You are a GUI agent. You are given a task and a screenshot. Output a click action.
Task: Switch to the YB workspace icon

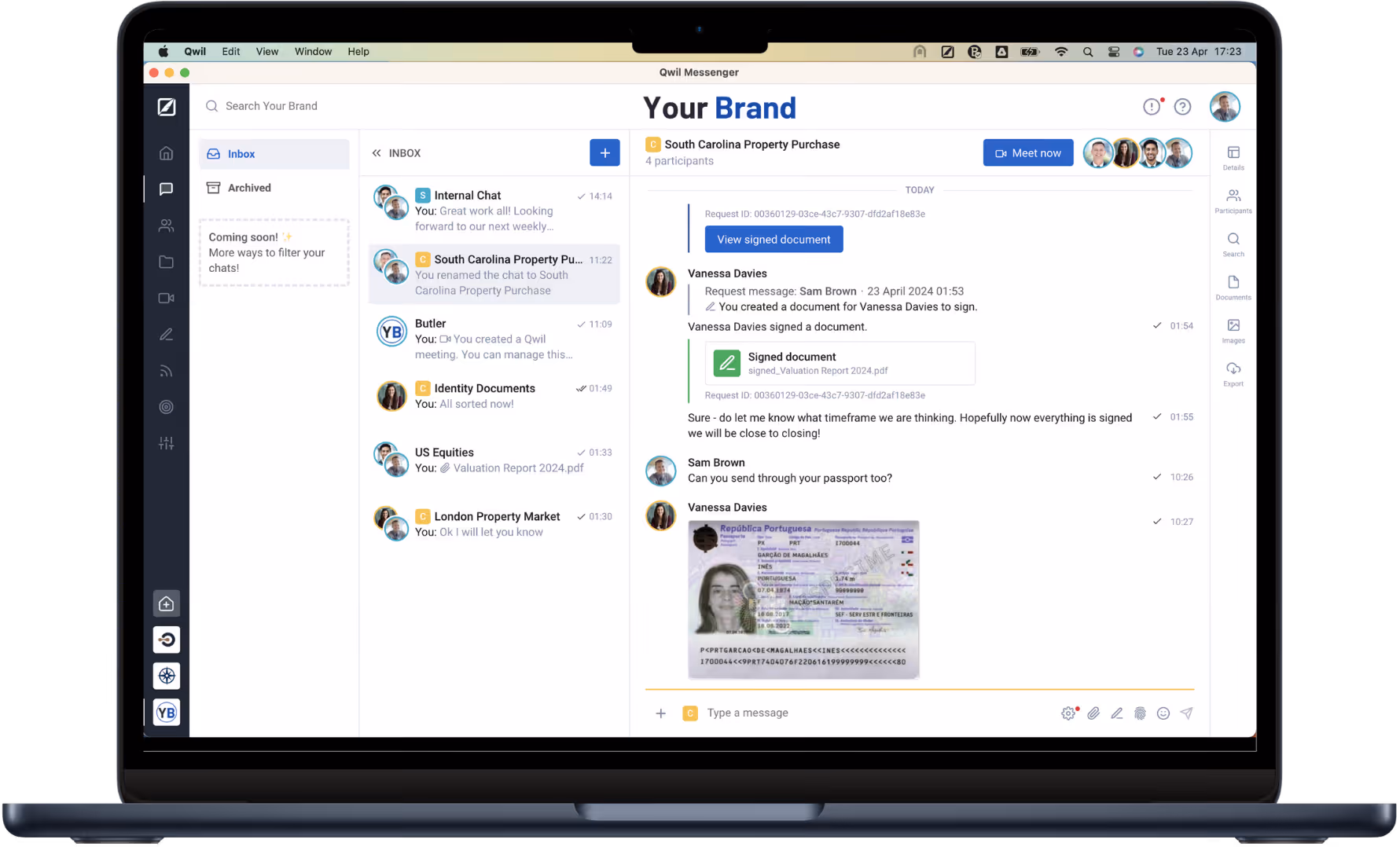167,713
